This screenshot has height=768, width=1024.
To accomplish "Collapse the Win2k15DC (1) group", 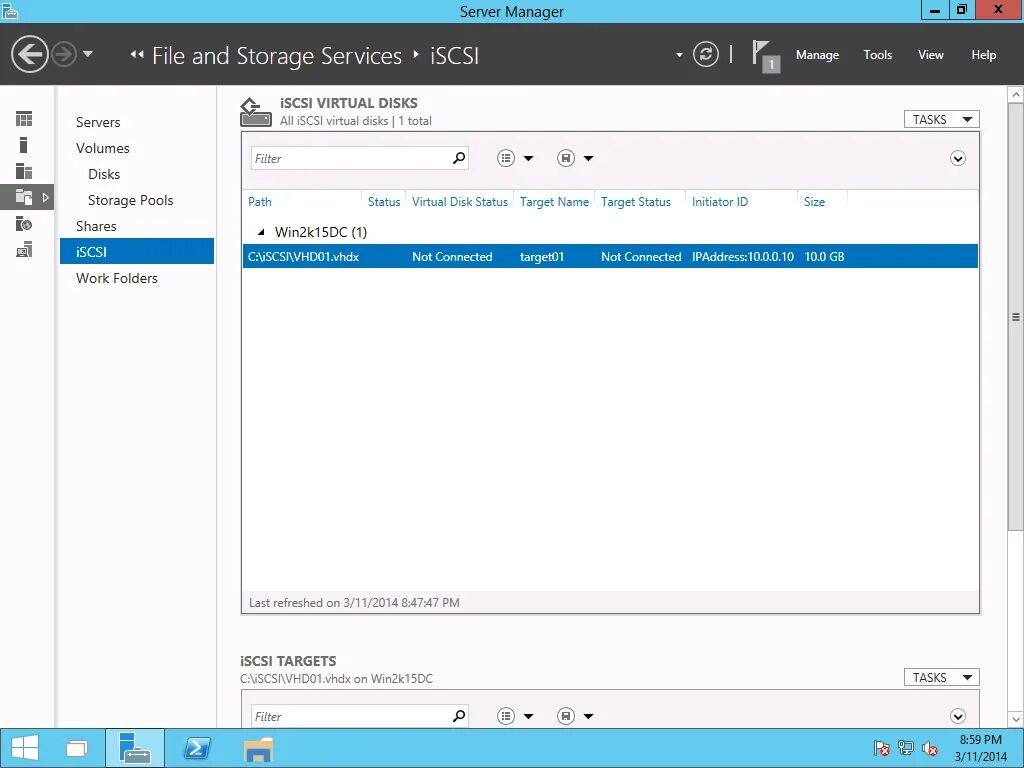I will coord(261,232).
